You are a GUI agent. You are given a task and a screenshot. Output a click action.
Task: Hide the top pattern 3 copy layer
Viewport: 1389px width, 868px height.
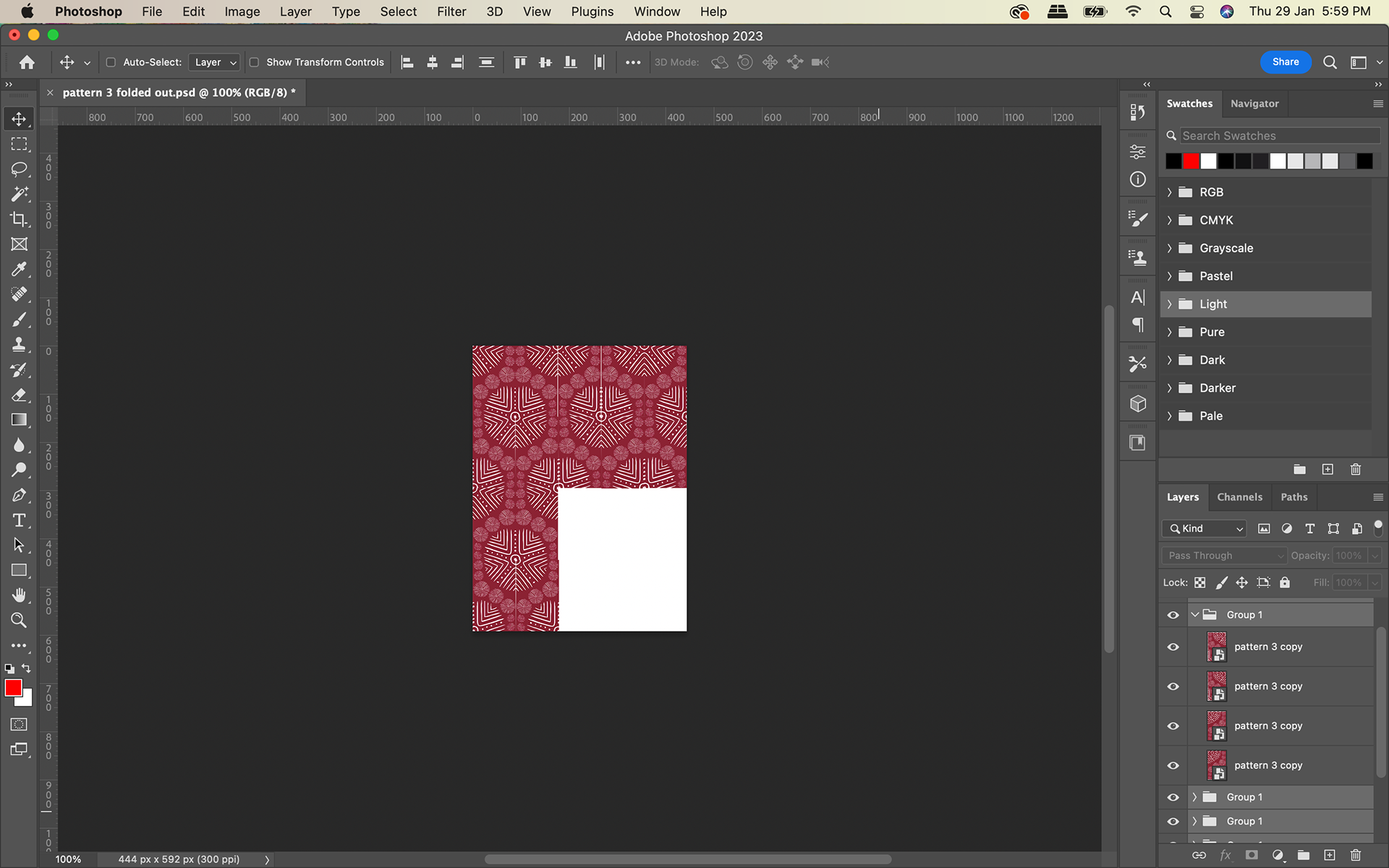1173,647
